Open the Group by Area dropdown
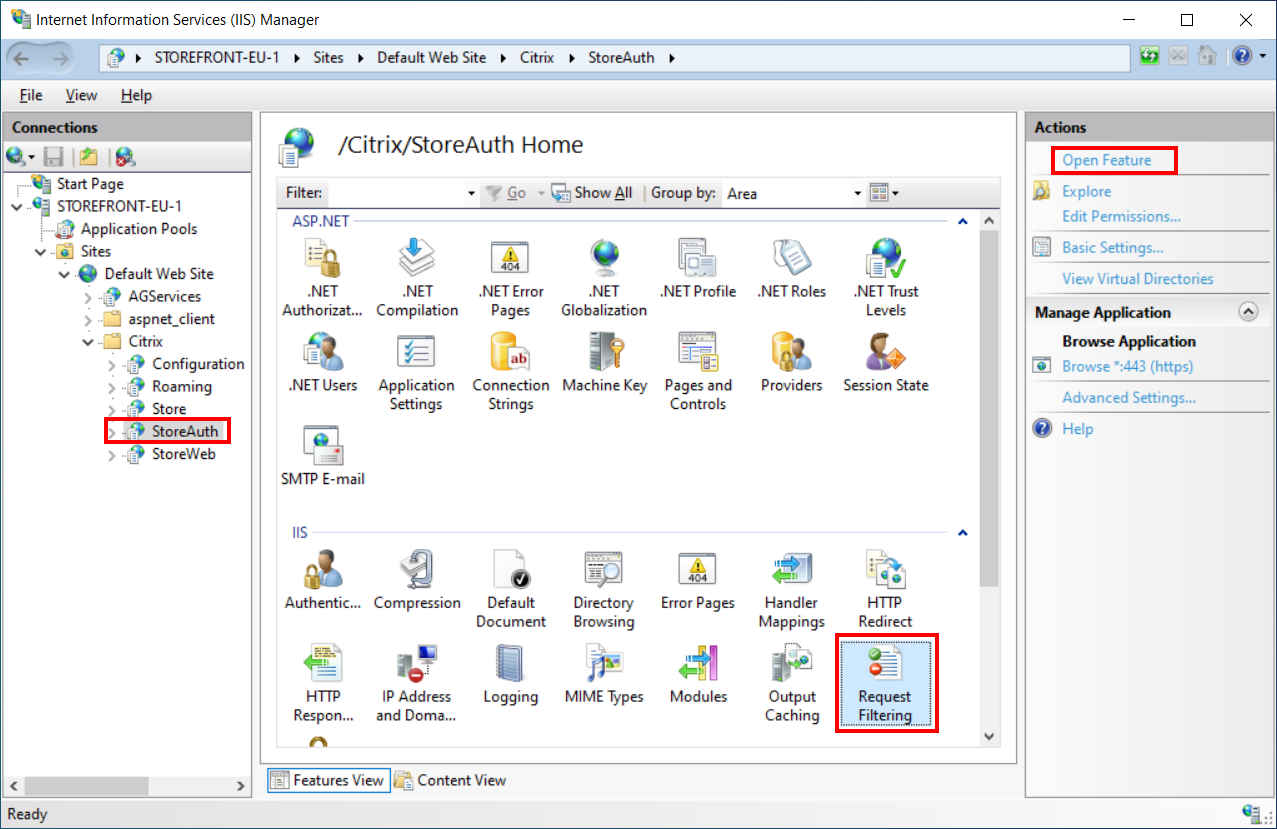 tap(858, 194)
